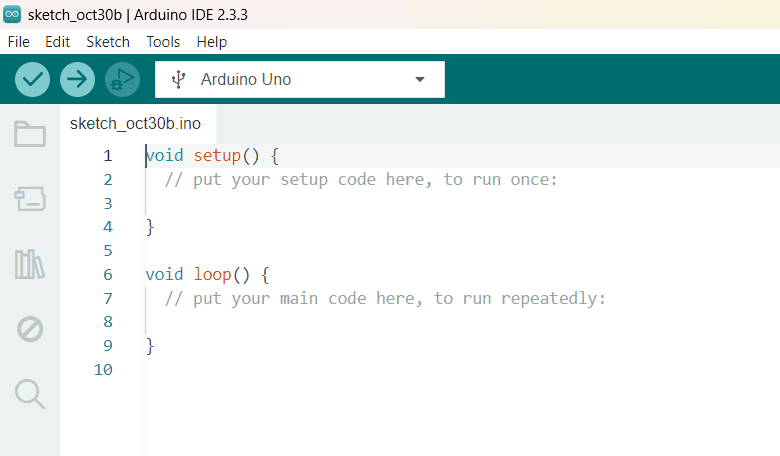
Task: Click the closing brace on line 4
Action: click(x=150, y=227)
